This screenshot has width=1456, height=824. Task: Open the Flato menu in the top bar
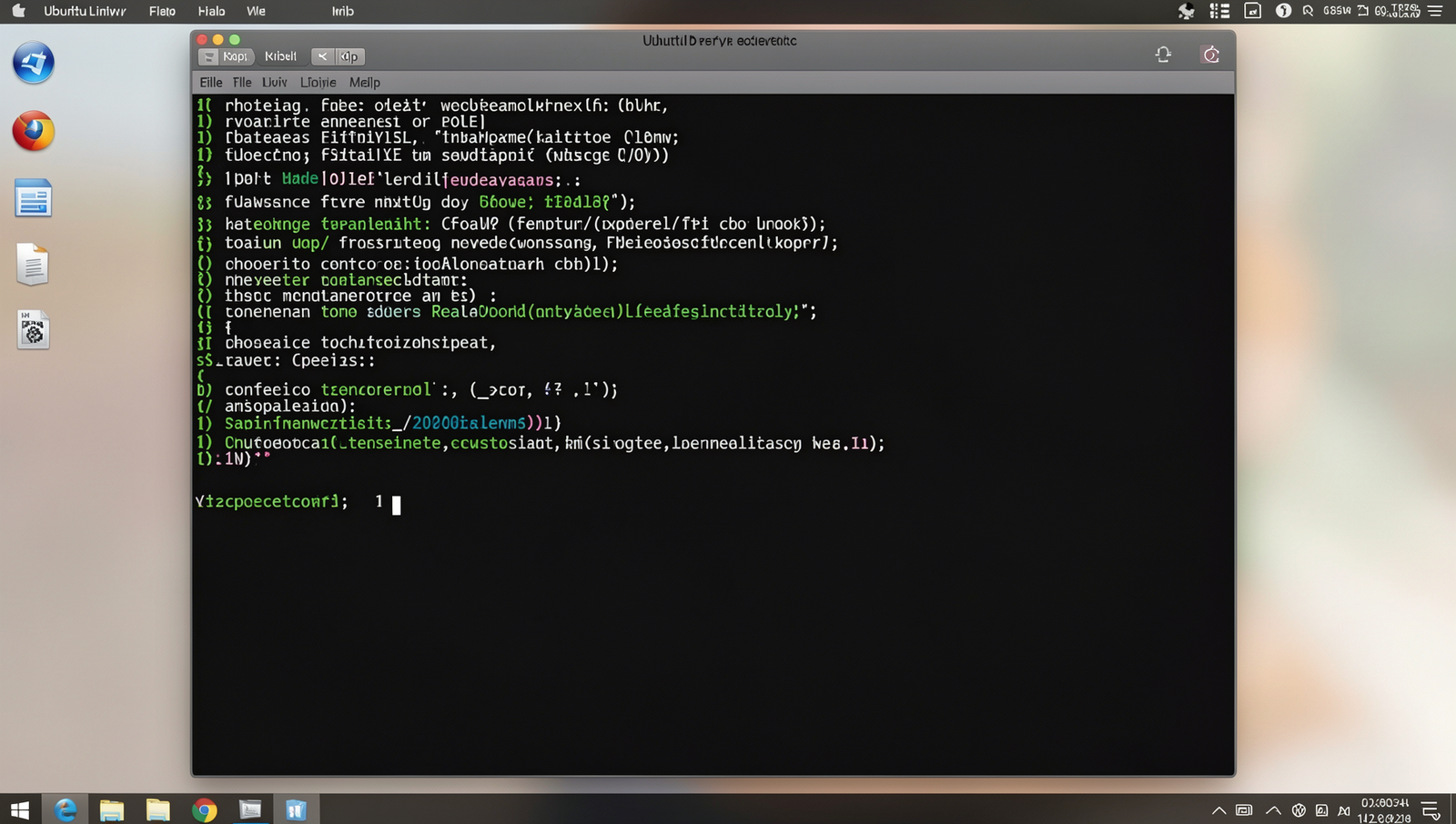pos(162,11)
